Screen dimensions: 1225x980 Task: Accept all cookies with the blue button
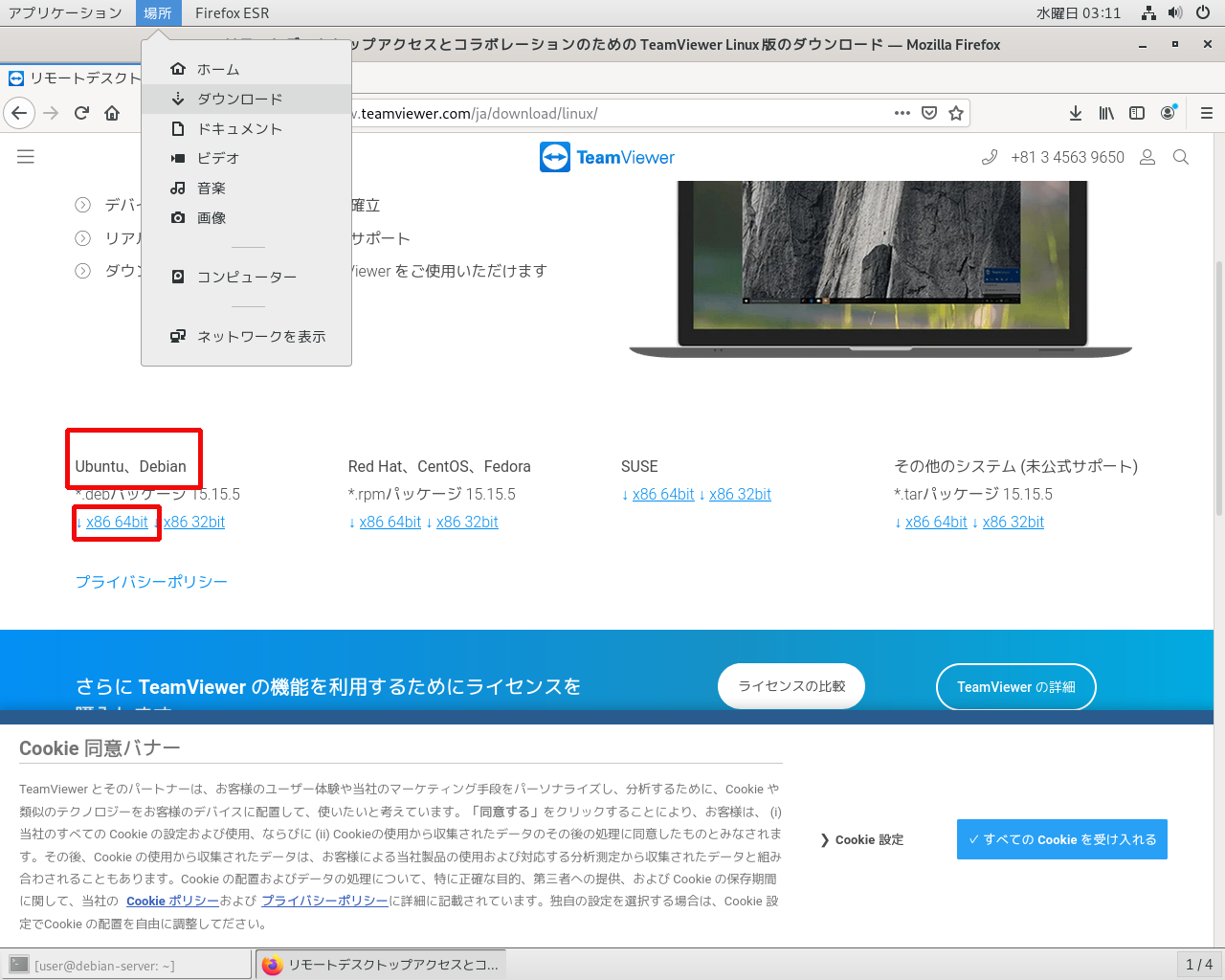point(1061,839)
